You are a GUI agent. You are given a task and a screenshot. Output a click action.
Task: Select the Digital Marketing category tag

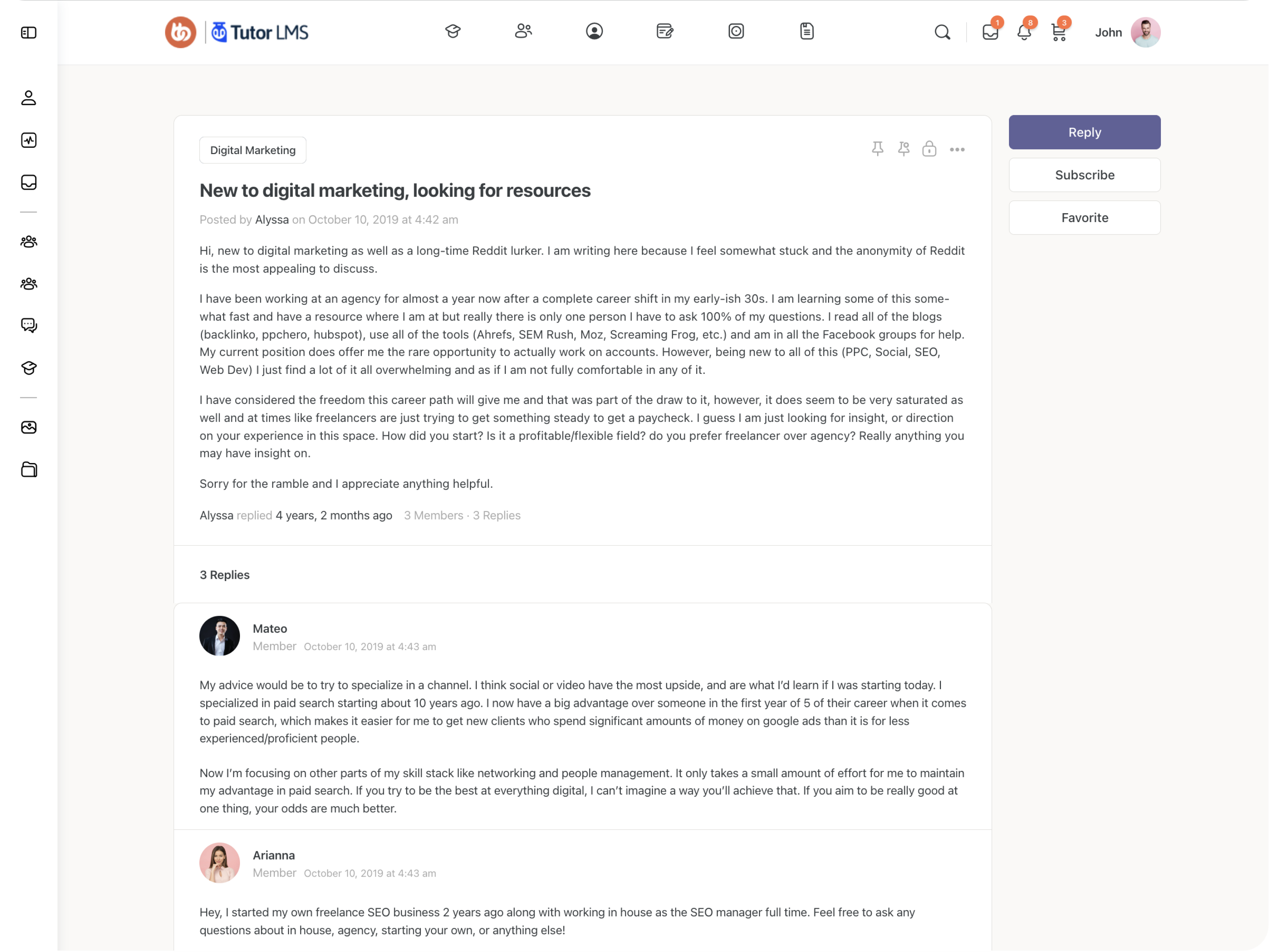[x=252, y=150]
